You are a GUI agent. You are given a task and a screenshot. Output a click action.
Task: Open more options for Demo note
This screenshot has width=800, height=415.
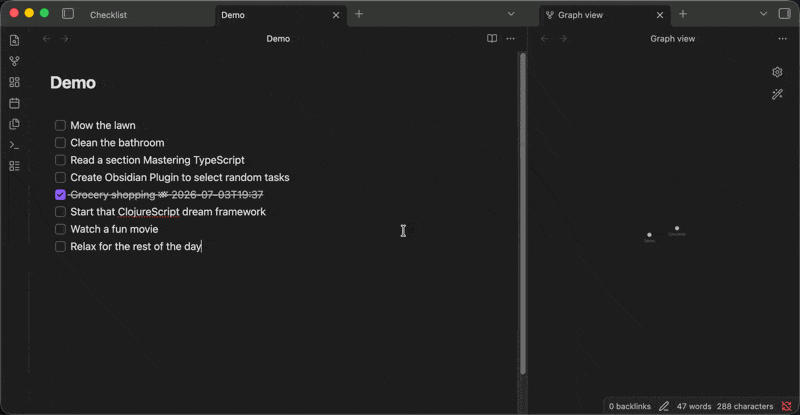coord(510,39)
